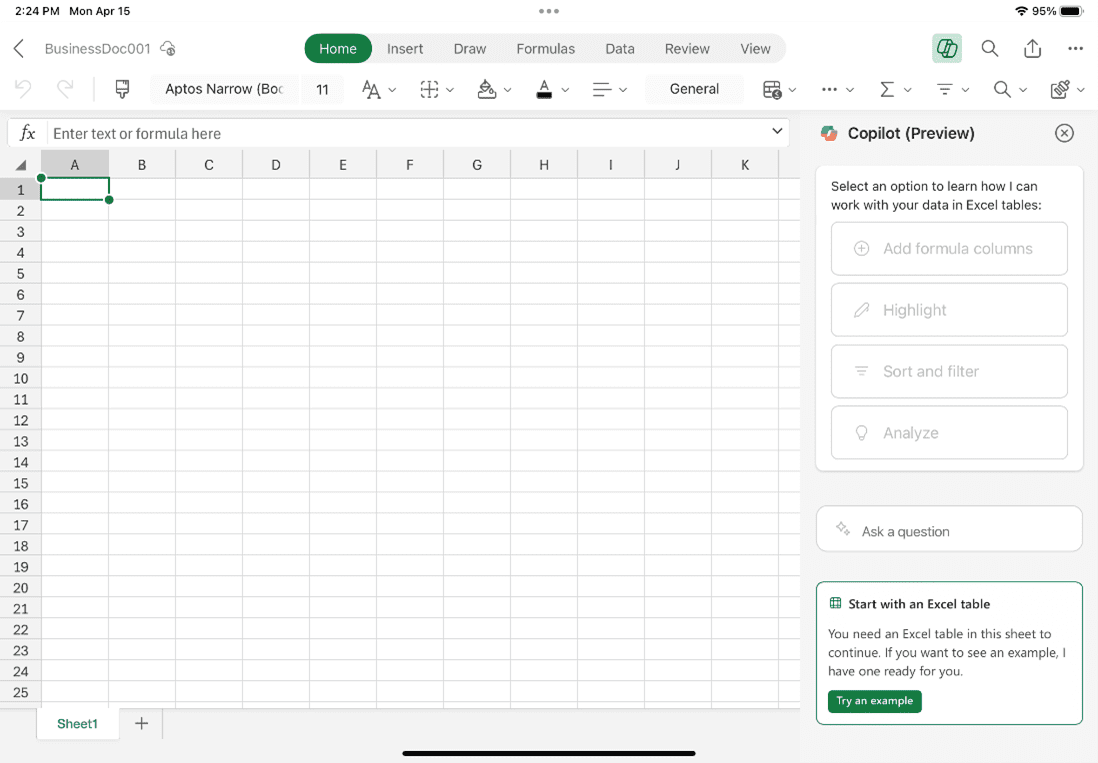This screenshot has width=1098, height=763.
Task: Open the Borders dropdown
Action: pos(430,89)
